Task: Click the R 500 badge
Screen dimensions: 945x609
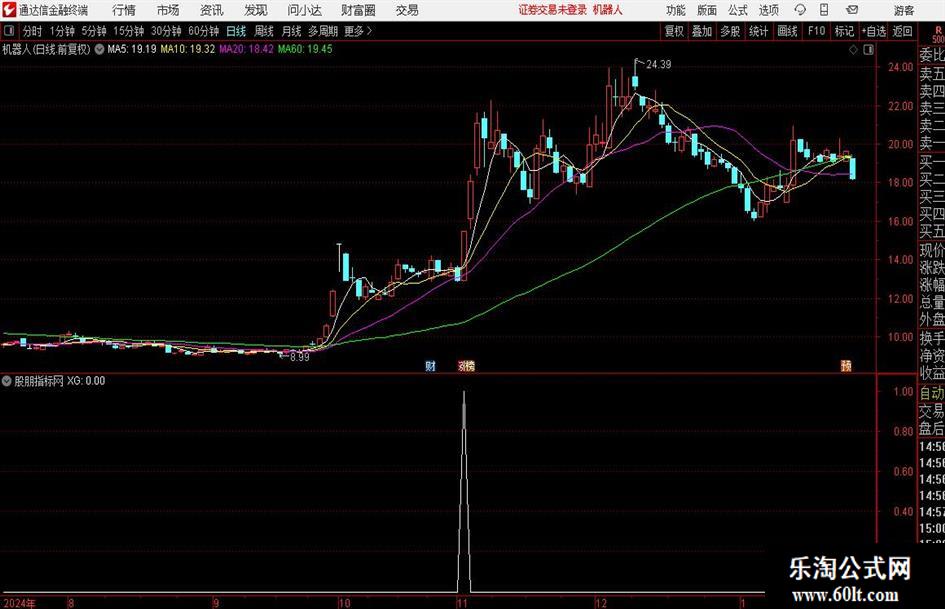Action: (938, 34)
